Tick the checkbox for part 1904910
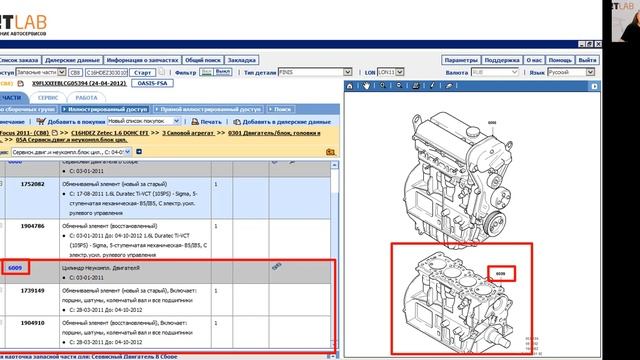Viewport: 640px width, 360px height. pyautogui.click(x=1, y=323)
